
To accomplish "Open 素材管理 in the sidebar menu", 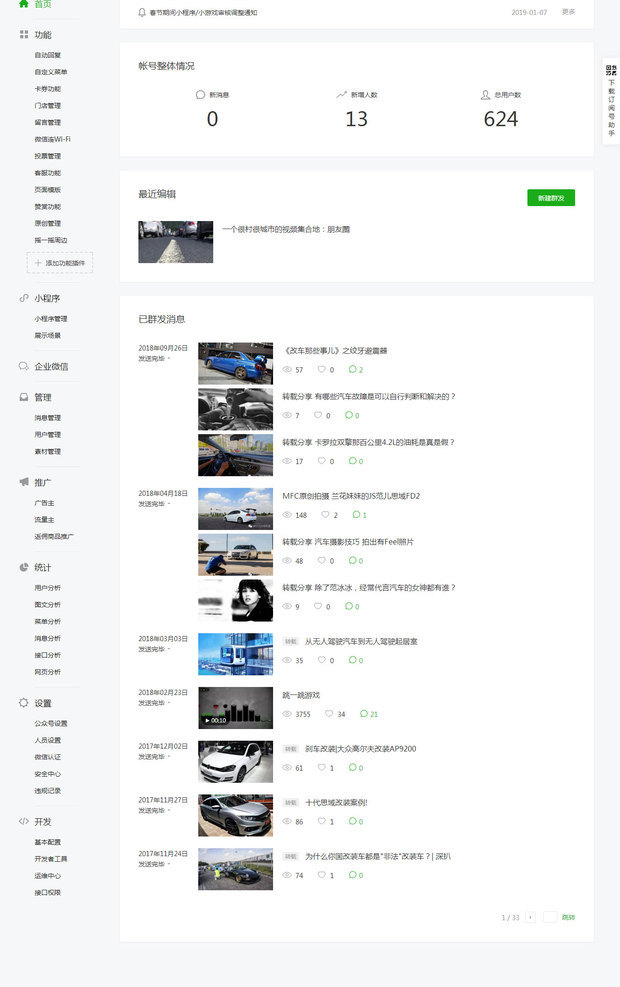I will click(47, 451).
